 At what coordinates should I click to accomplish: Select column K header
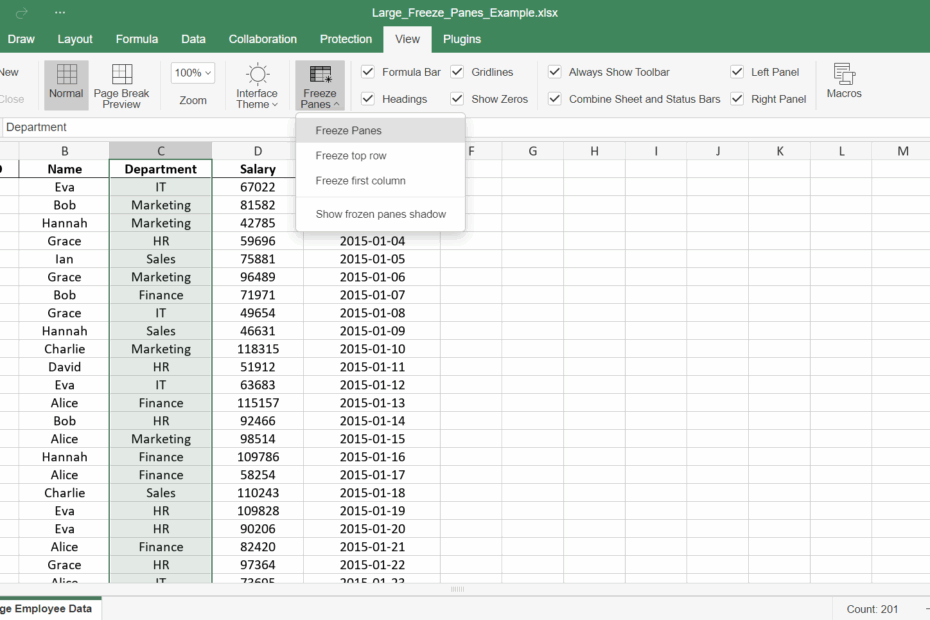pos(779,151)
